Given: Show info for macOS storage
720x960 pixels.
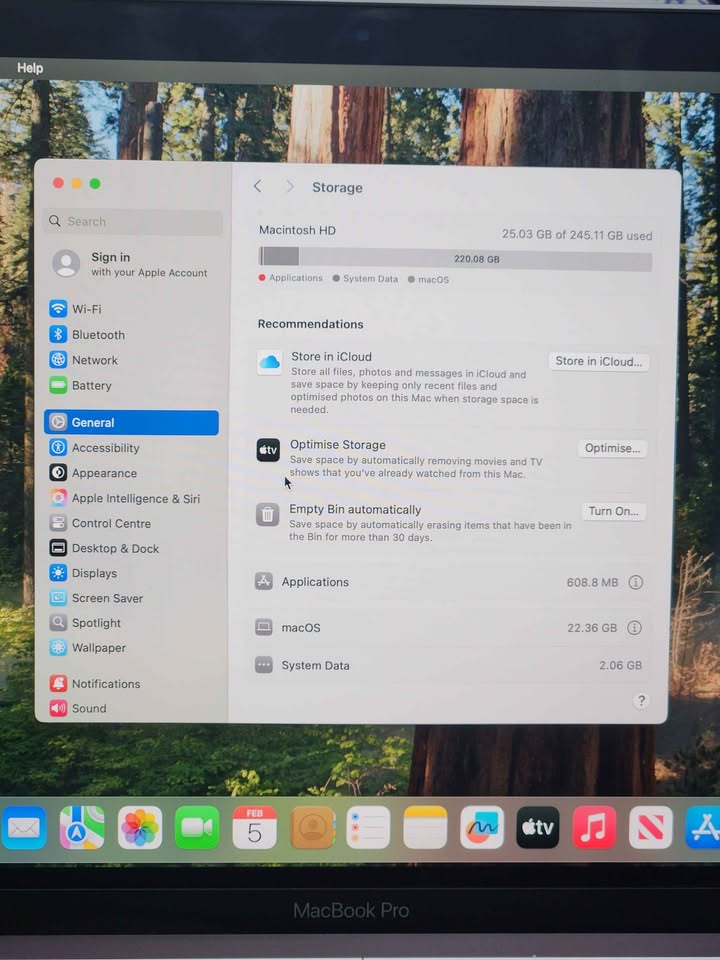Looking at the screenshot, I should 634,628.
